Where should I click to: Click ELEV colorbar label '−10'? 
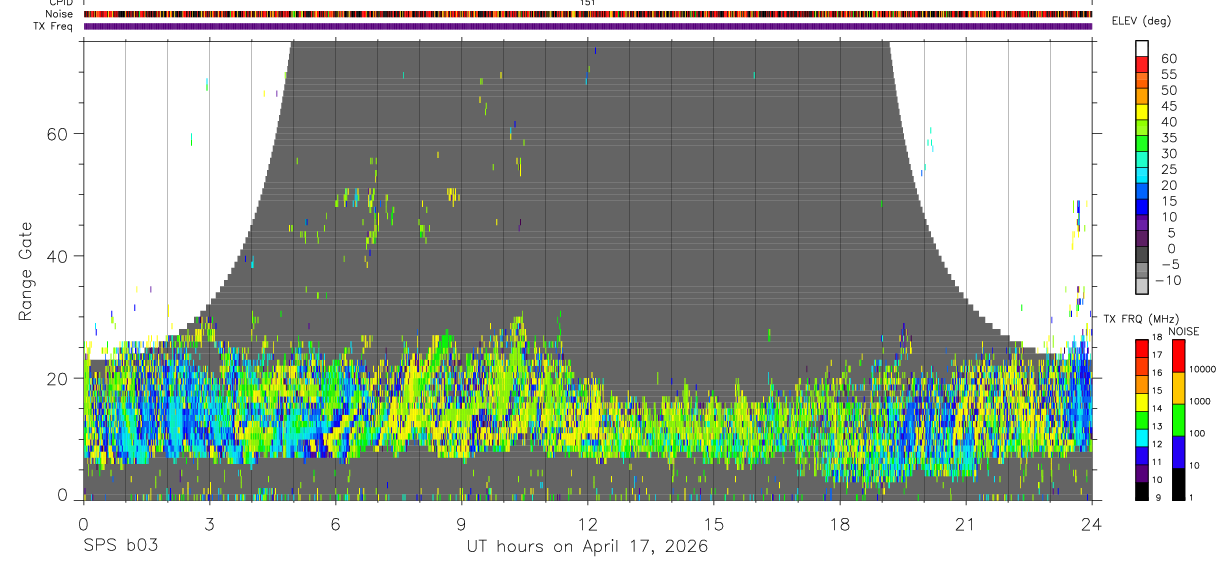point(1169,280)
